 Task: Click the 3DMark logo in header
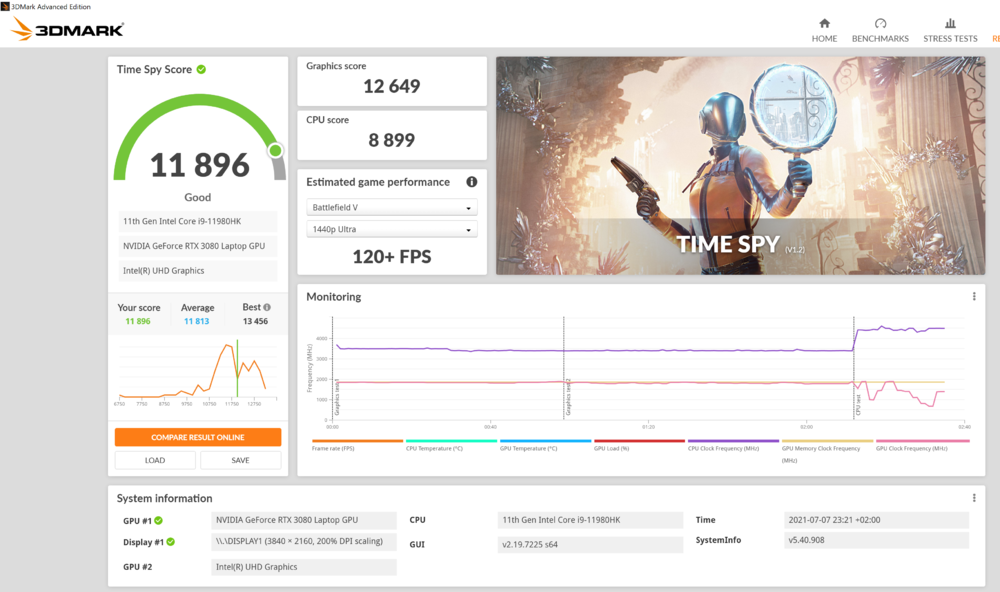click(68, 29)
